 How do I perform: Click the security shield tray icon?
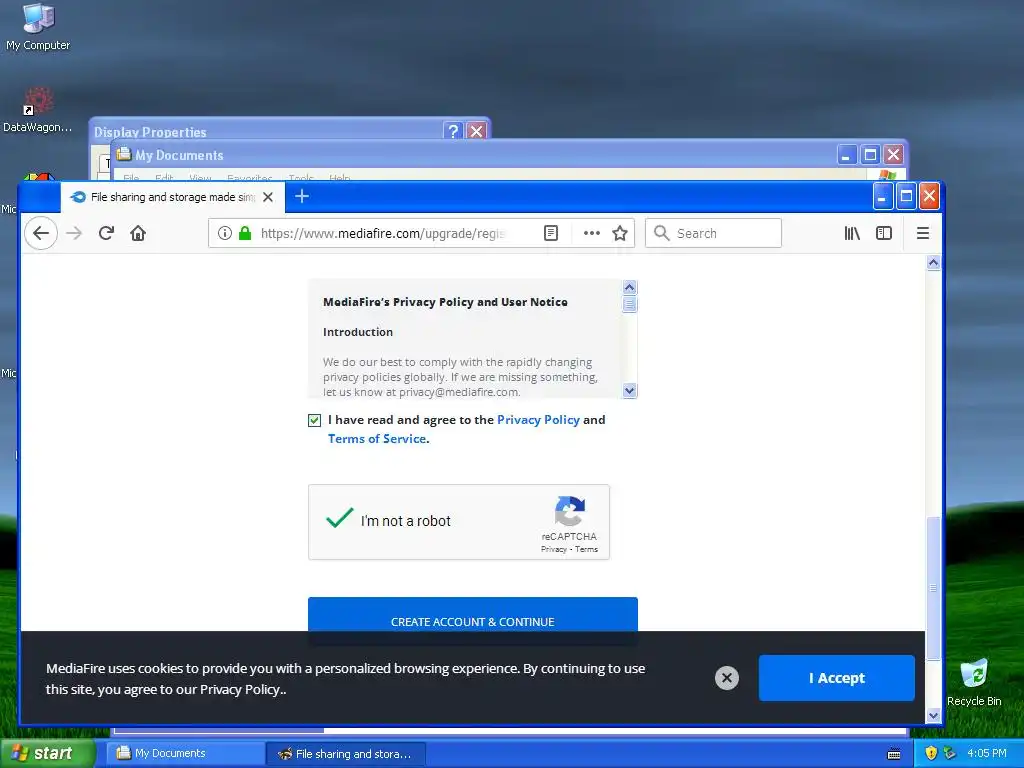931,753
